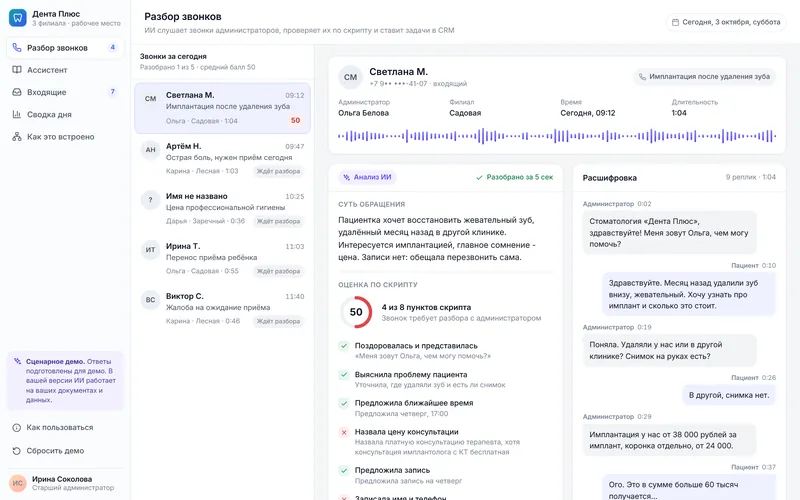Select the Артём Н. call in list
The height and width of the screenshot is (500, 800).
point(222,158)
